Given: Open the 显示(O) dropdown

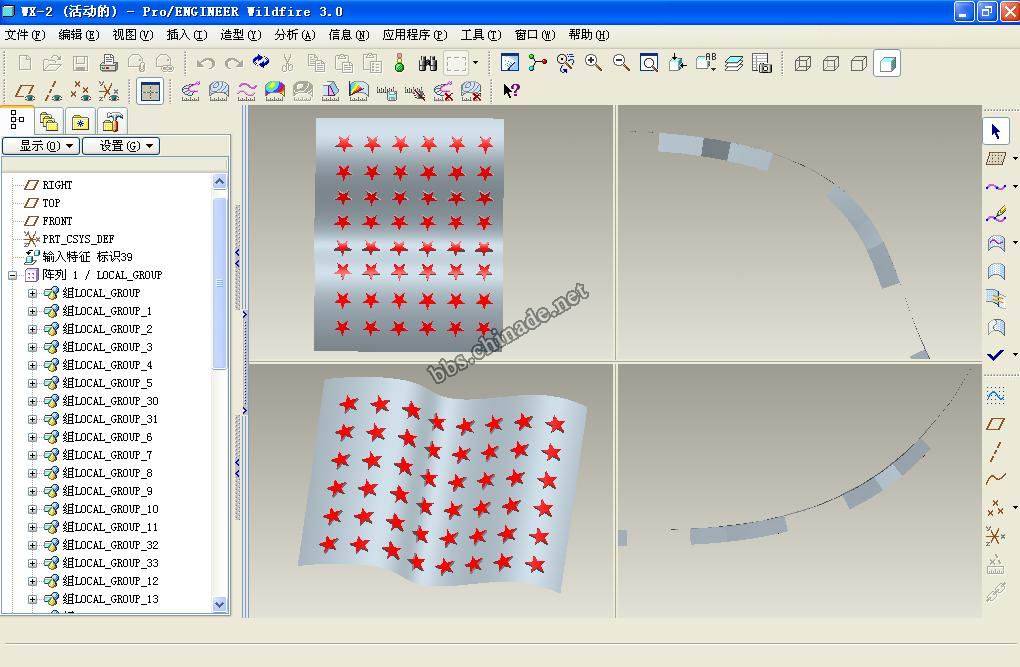Looking at the screenshot, I should (x=41, y=146).
